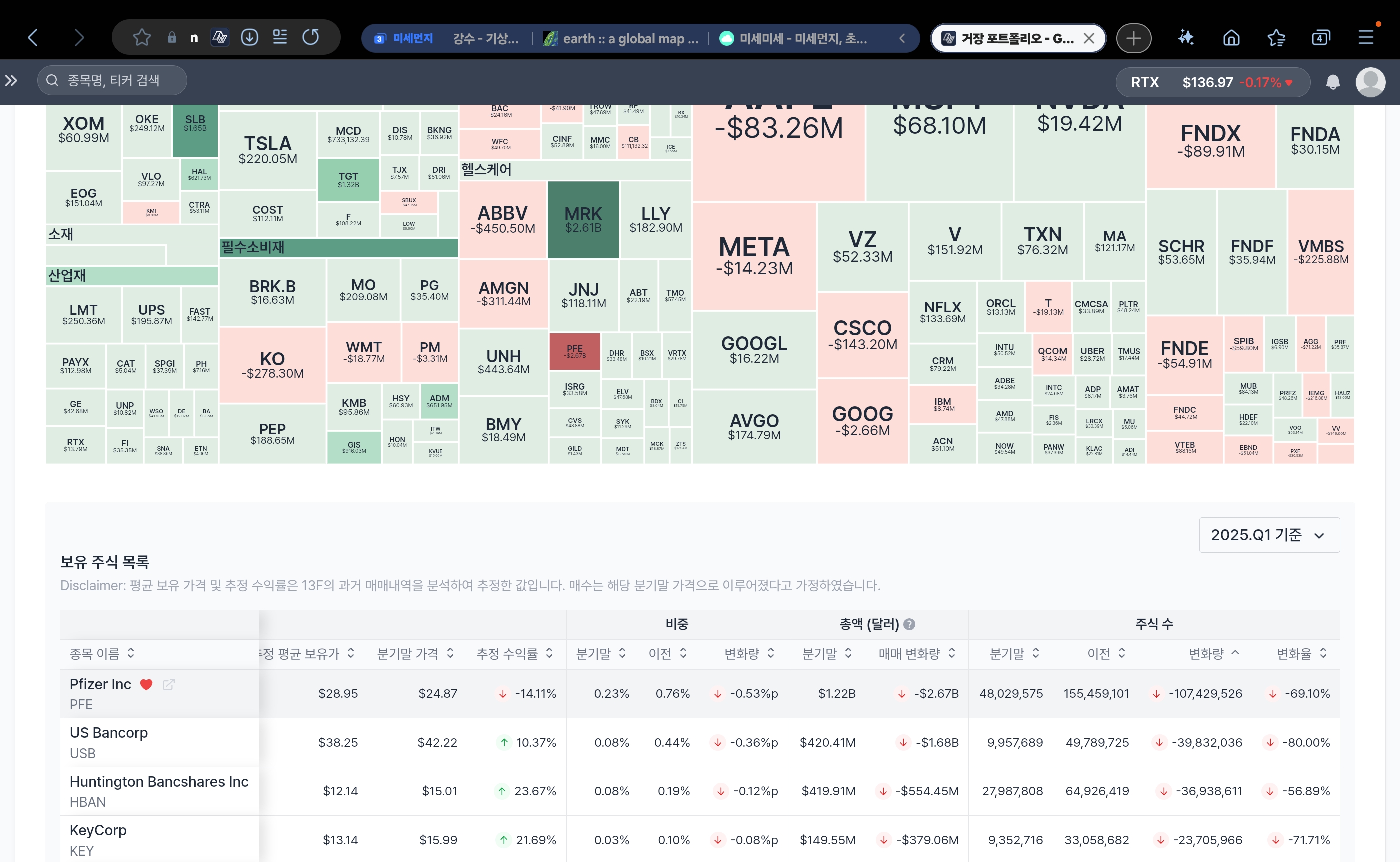The image size is (1400, 862).
Task: Open the reader view list icon
Action: [x=280, y=38]
